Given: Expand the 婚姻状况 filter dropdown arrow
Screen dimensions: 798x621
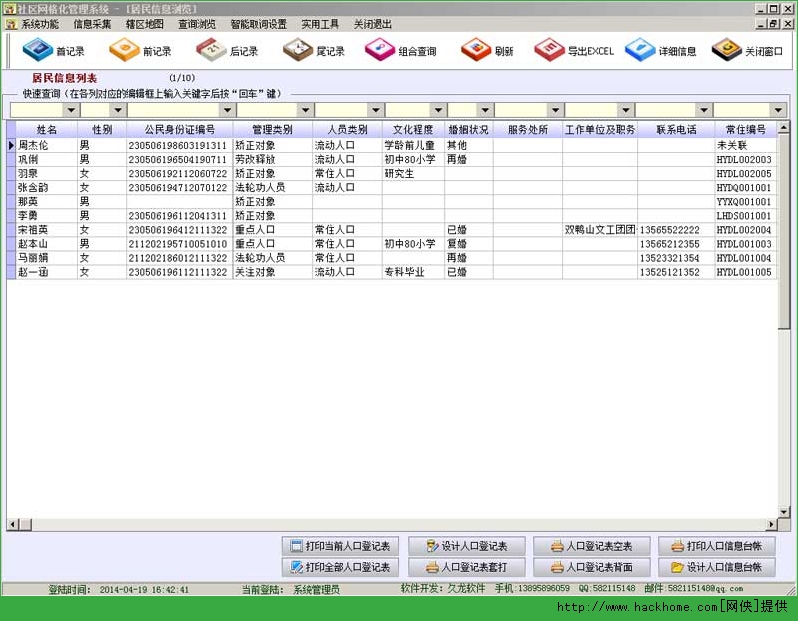Looking at the screenshot, I should click(484, 110).
